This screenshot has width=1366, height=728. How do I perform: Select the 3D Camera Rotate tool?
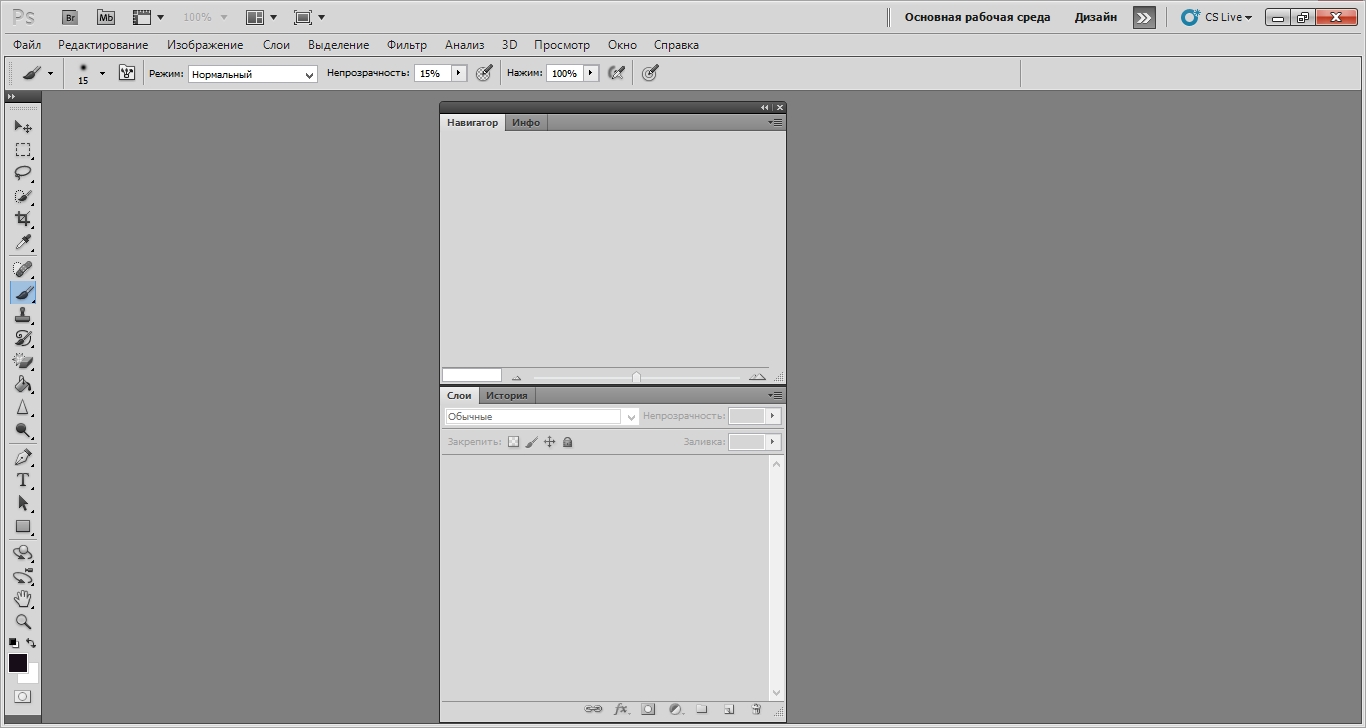[22, 577]
